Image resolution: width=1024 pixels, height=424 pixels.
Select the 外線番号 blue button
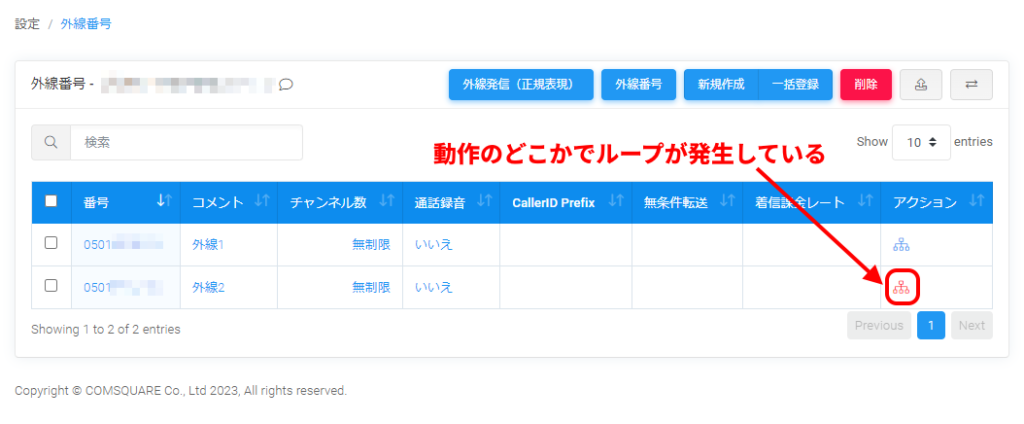pyautogui.click(x=638, y=85)
